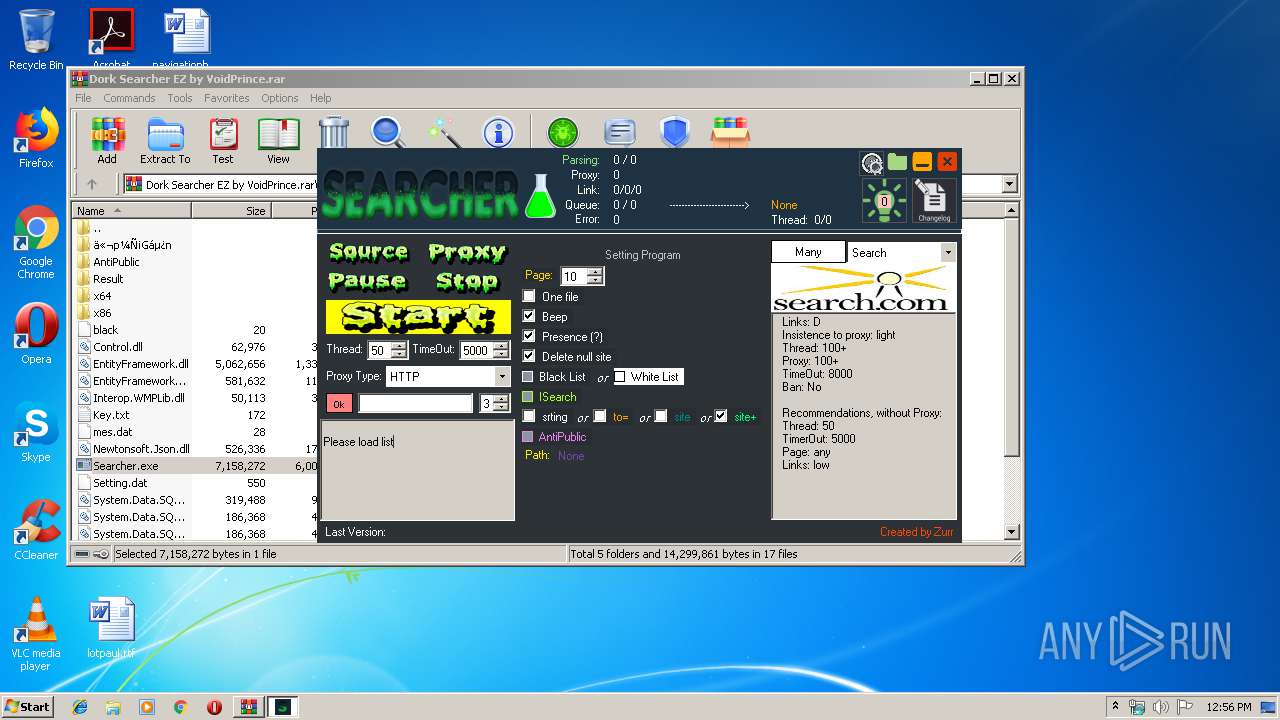Open the Help menu in WinRAR

pyautogui.click(x=320, y=98)
